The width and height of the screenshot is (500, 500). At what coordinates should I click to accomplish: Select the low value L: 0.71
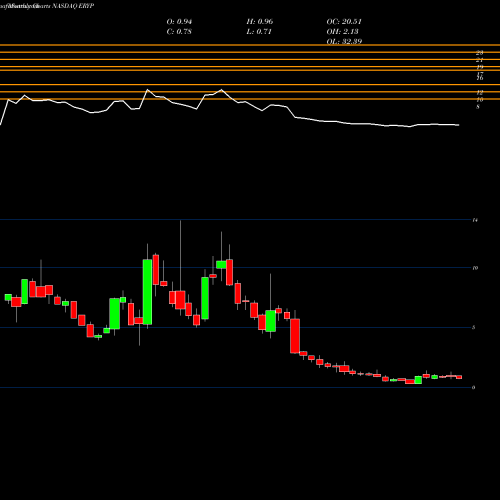[x=259, y=32]
